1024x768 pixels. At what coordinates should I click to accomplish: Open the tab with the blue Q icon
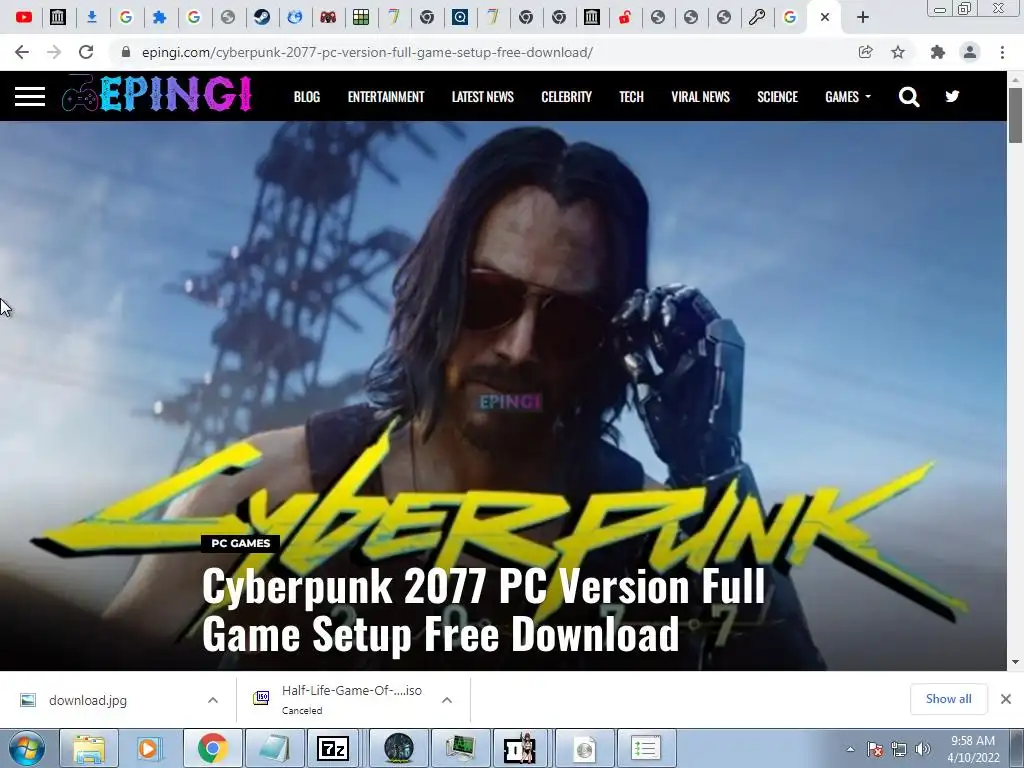(x=460, y=18)
